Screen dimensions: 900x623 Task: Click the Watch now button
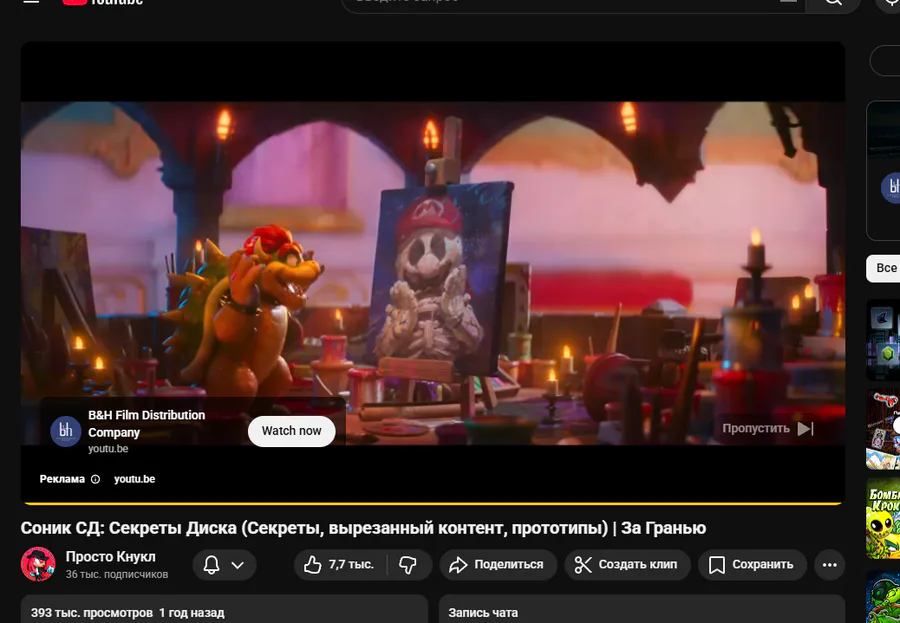pyautogui.click(x=292, y=431)
